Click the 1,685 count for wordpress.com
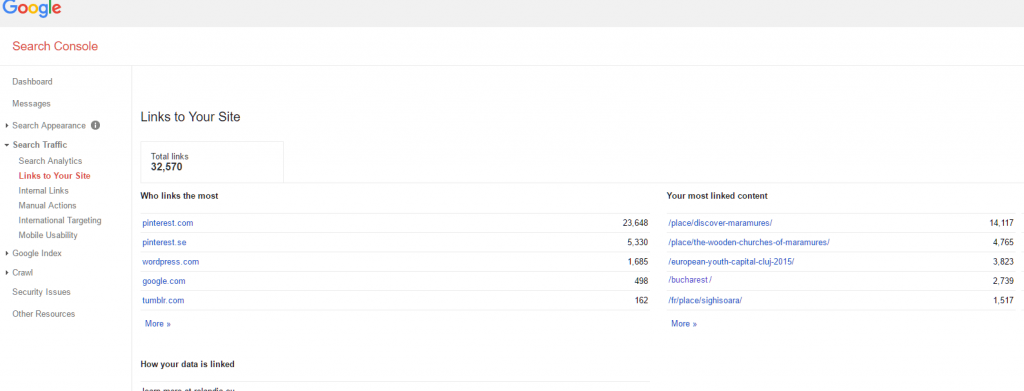1024x391 pixels. [x=637, y=262]
